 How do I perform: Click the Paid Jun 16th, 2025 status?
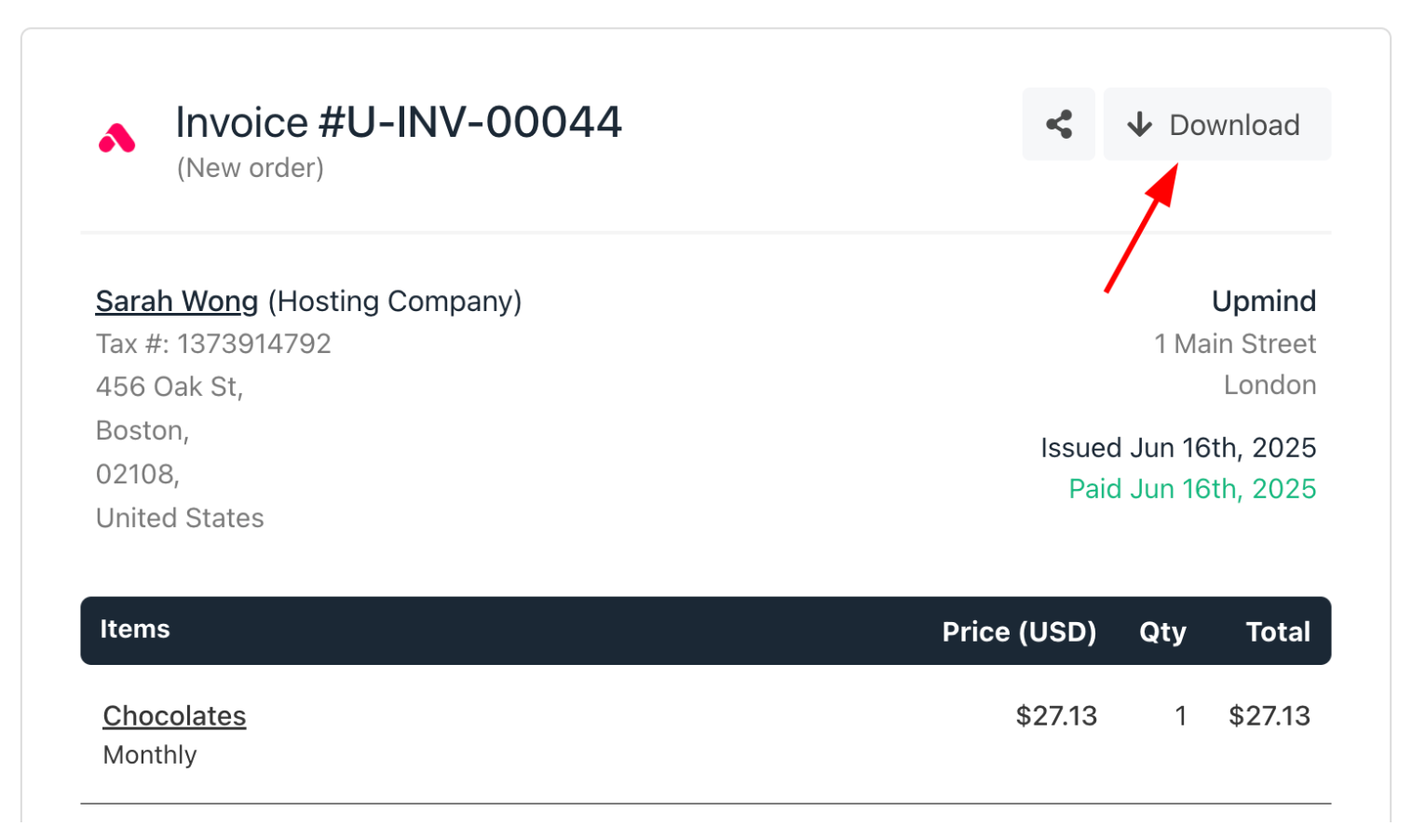[x=1192, y=489]
